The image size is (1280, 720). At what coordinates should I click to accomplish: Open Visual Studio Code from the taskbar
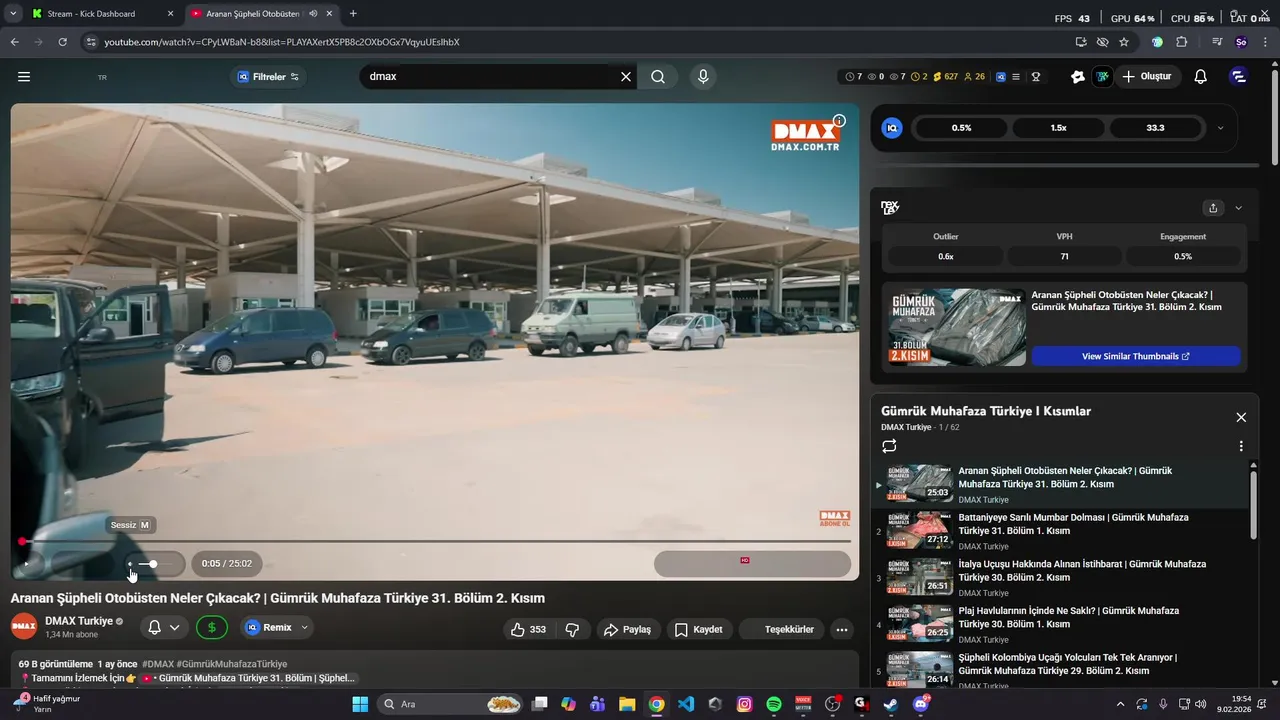686,704
